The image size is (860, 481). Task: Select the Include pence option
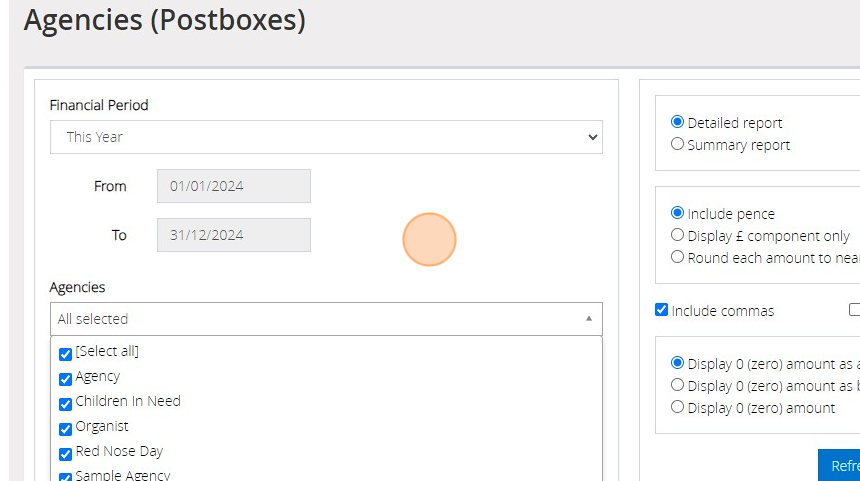pos(677,213)
